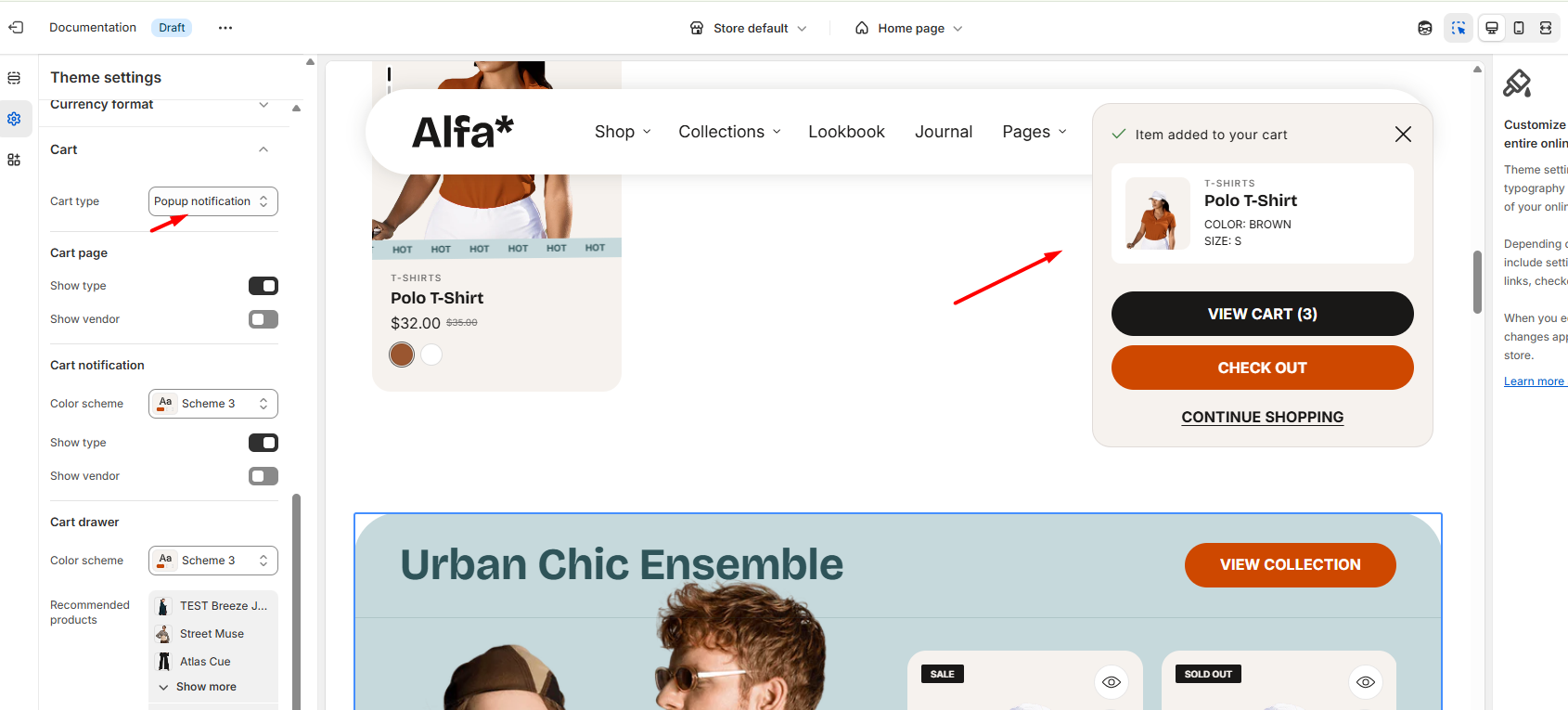
Task: Close the cart notification popup
Action: (x=1403, y=135)
